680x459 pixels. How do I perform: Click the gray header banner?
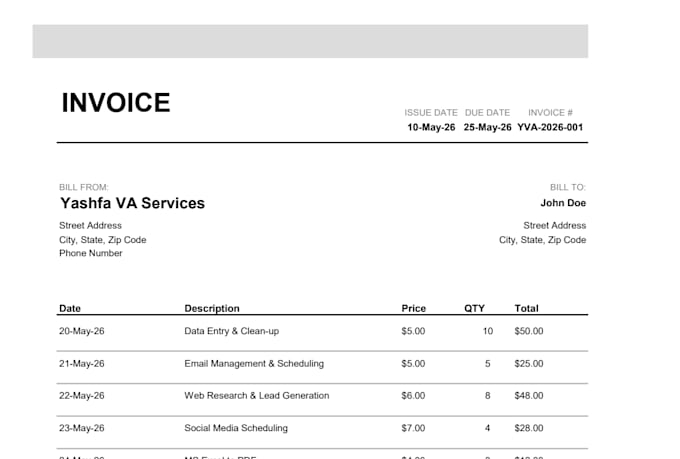click(x=310, y=41)
